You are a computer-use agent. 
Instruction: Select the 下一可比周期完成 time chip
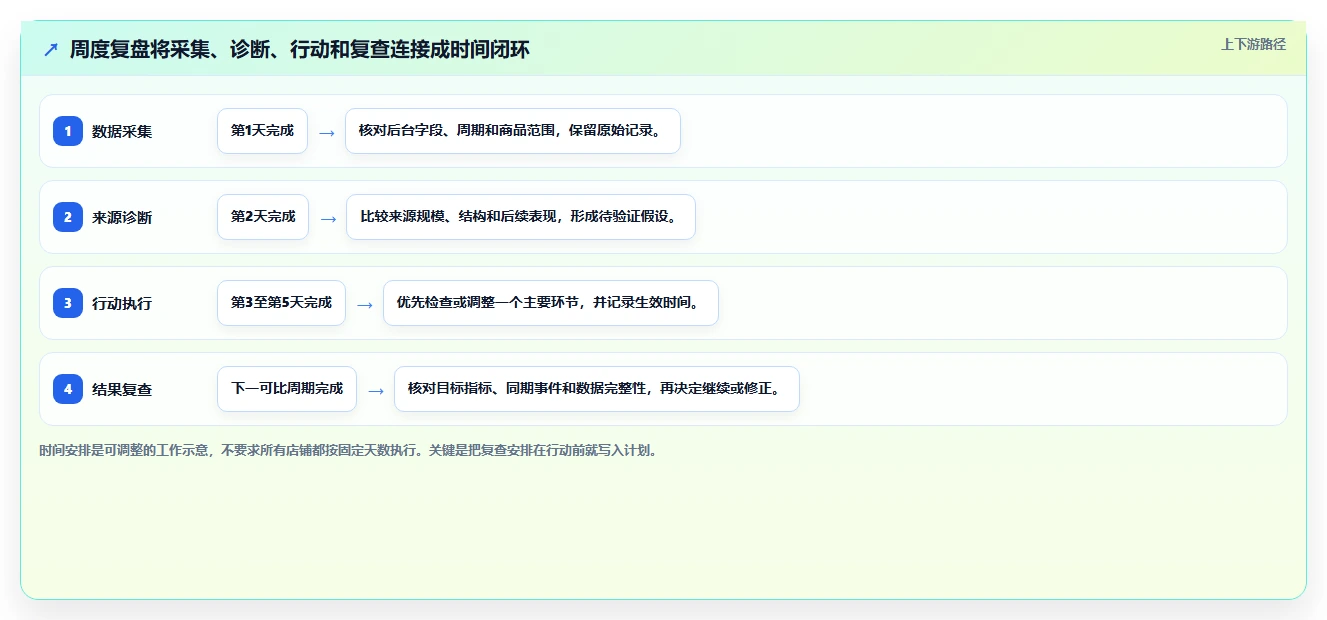coord(287,389)
